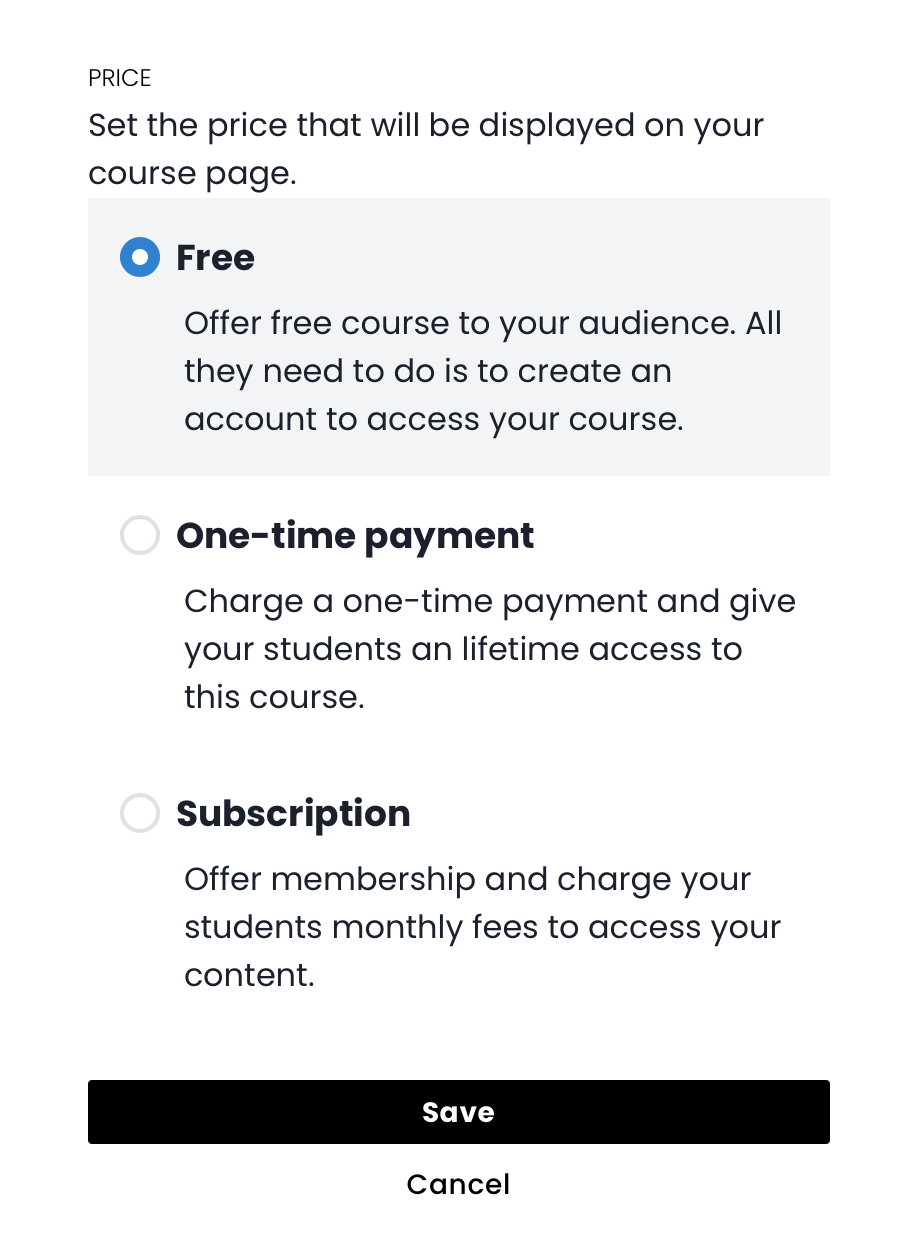This screenshot has height=1246, width=904.
Task: Click the PRICE section label
Action: pyautogui.click(x=119, y=78)
